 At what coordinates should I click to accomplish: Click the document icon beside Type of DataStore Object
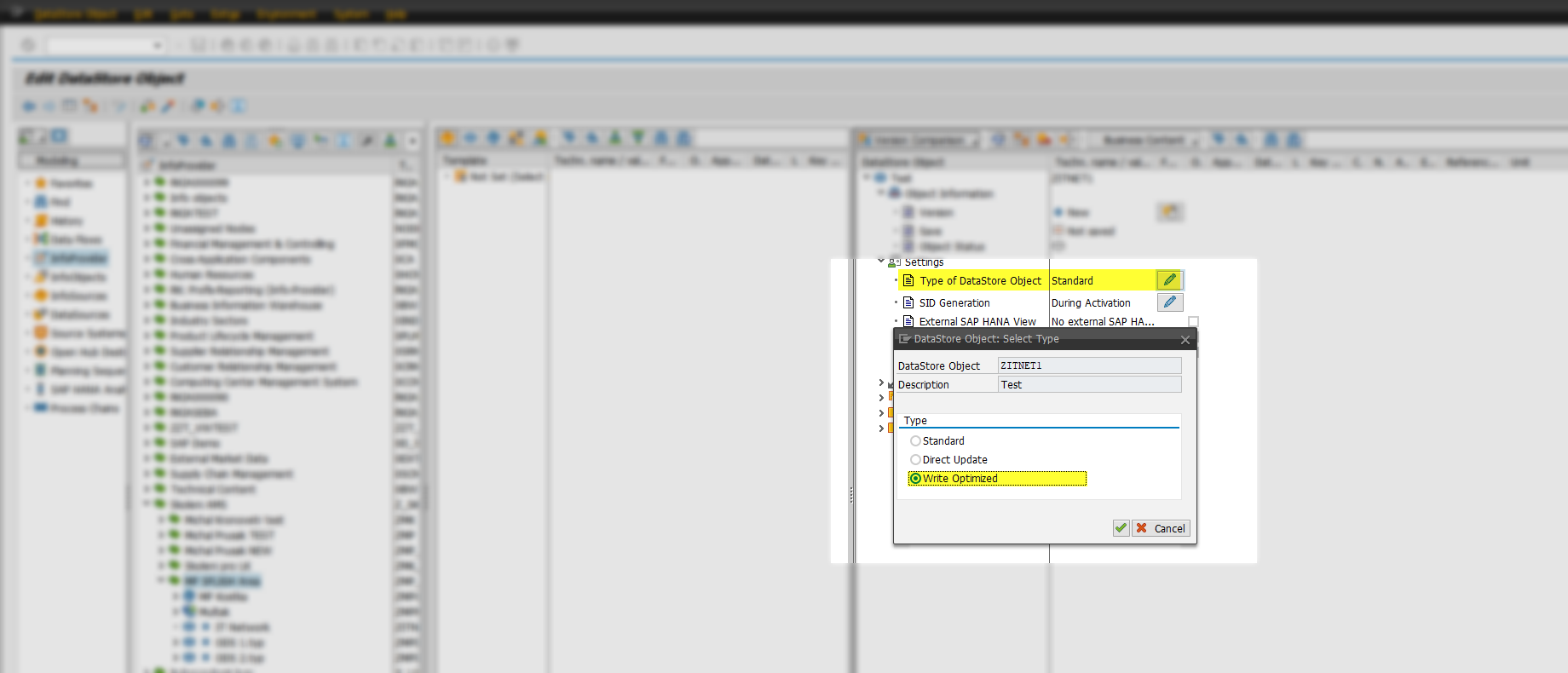908,280
